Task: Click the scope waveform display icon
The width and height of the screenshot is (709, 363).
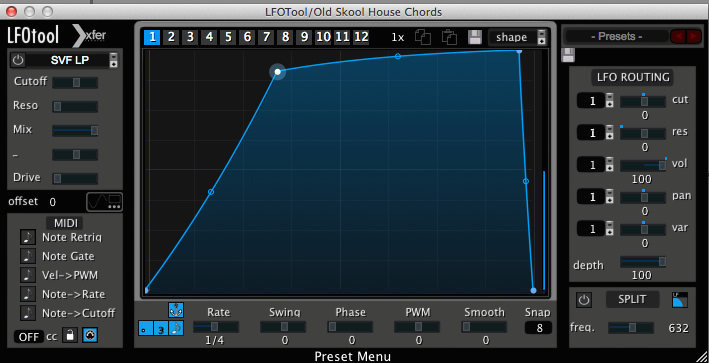Action: click(104, 202)
